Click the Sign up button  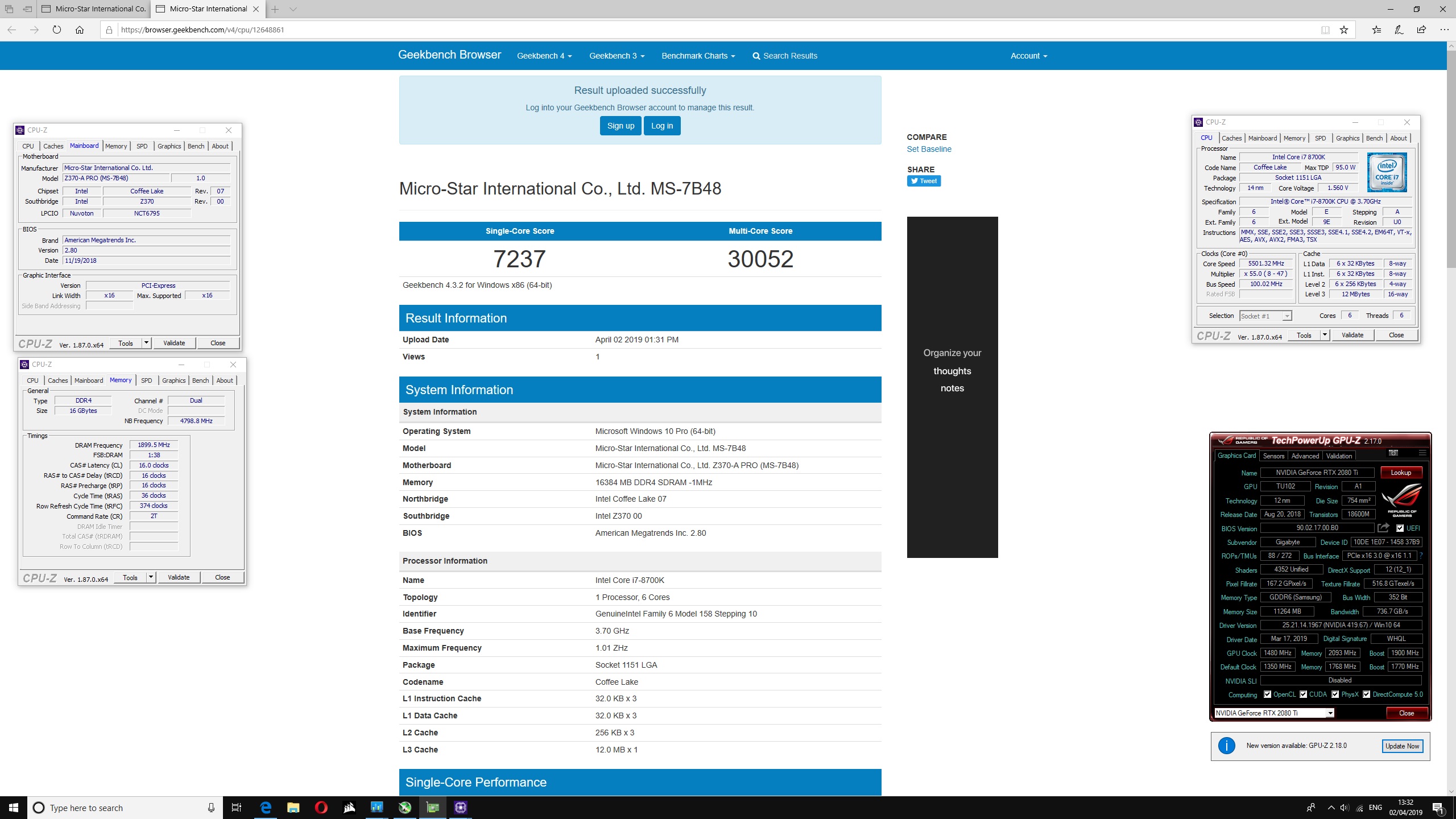621,126
